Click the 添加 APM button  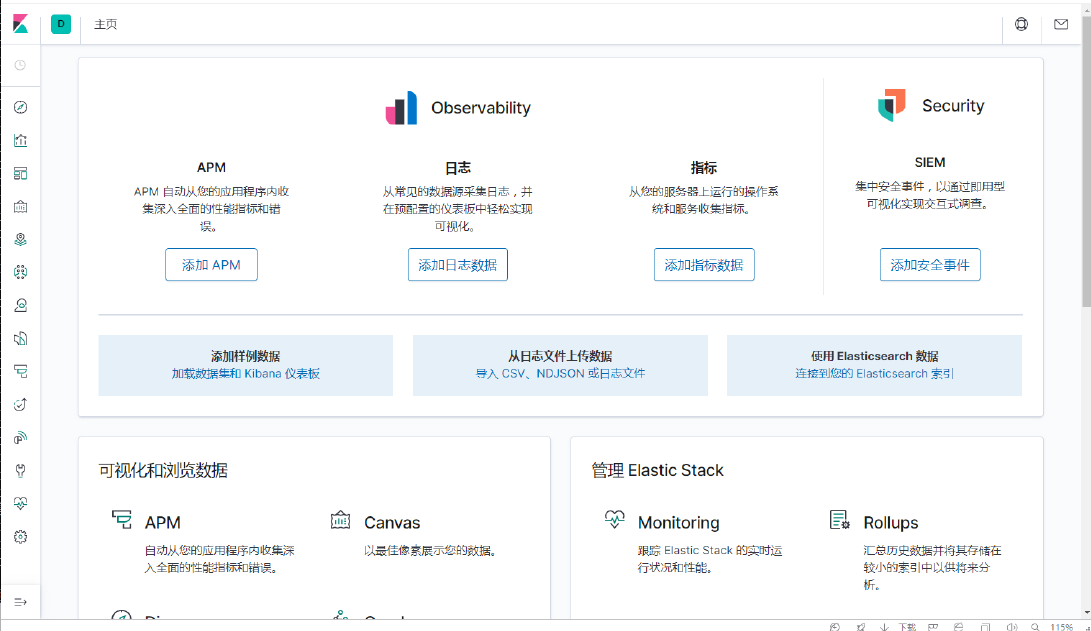pyautogui.click(x=211, y=265)
